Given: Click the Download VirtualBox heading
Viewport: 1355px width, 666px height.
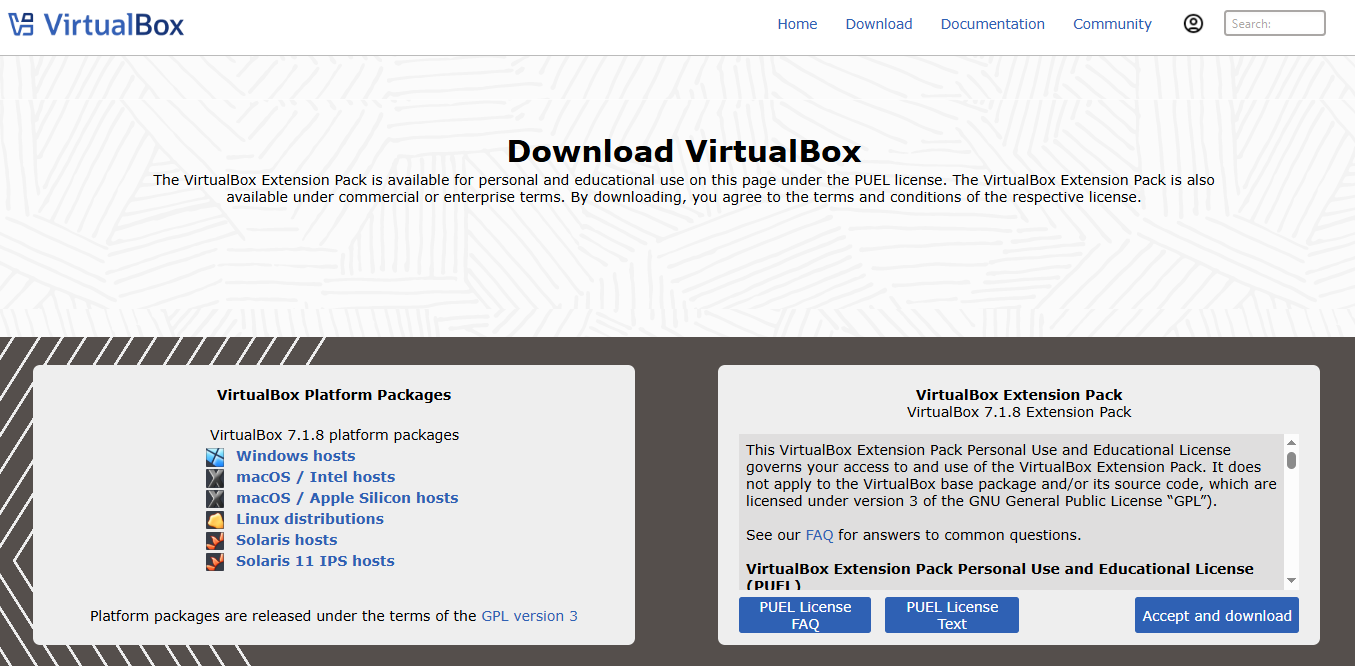Looking at the screenshot, I should pyautogui.click(x=684, y=151).
